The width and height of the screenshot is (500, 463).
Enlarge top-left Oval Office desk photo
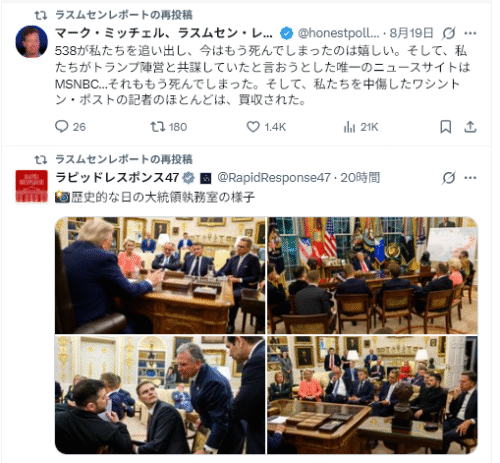[160, 275]
